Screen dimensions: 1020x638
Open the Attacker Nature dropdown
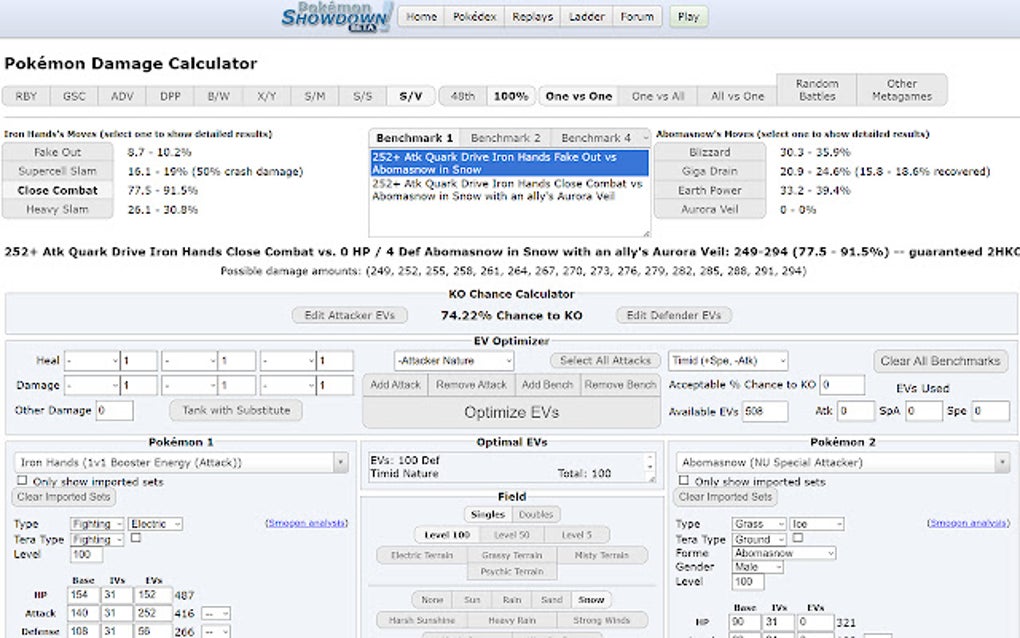click(453, 360)
